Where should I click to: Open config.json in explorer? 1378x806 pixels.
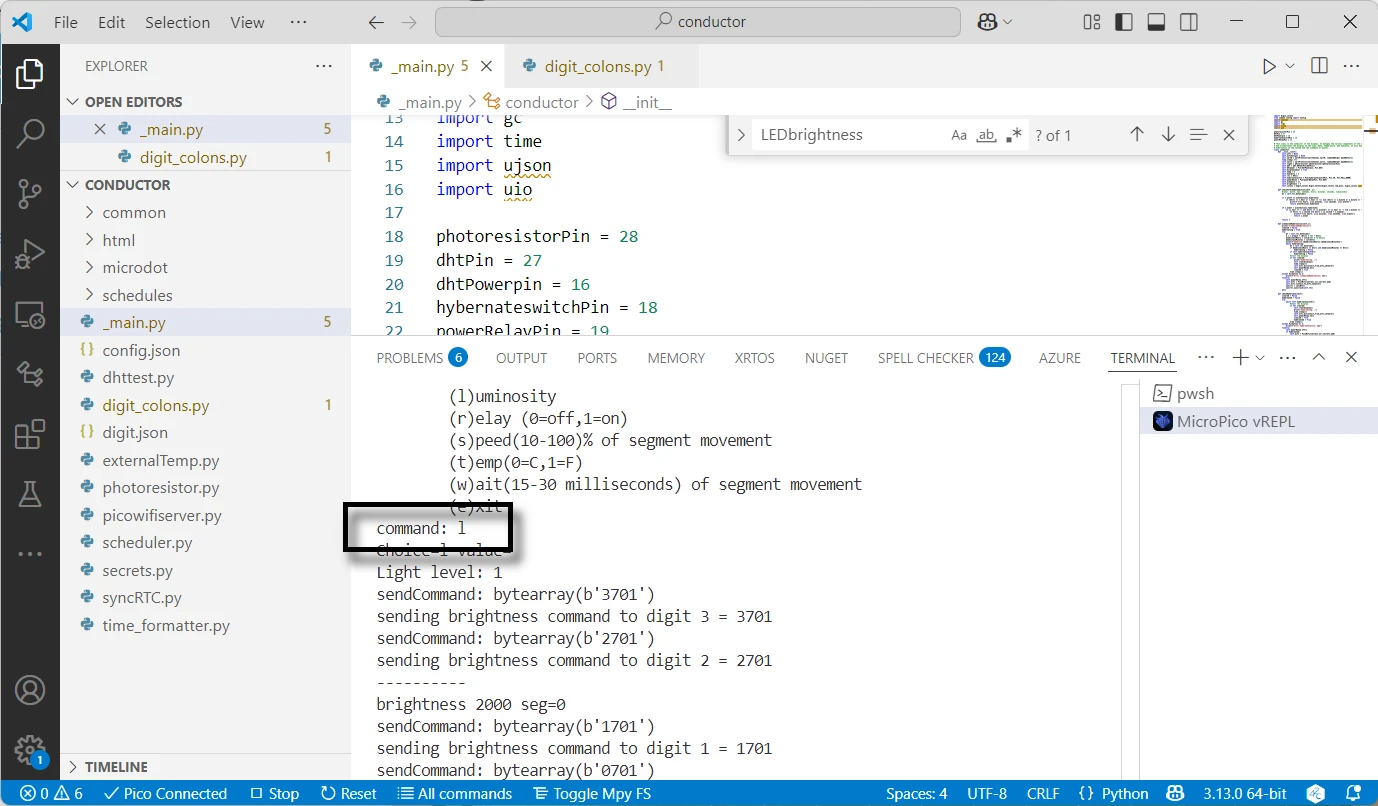205,350
